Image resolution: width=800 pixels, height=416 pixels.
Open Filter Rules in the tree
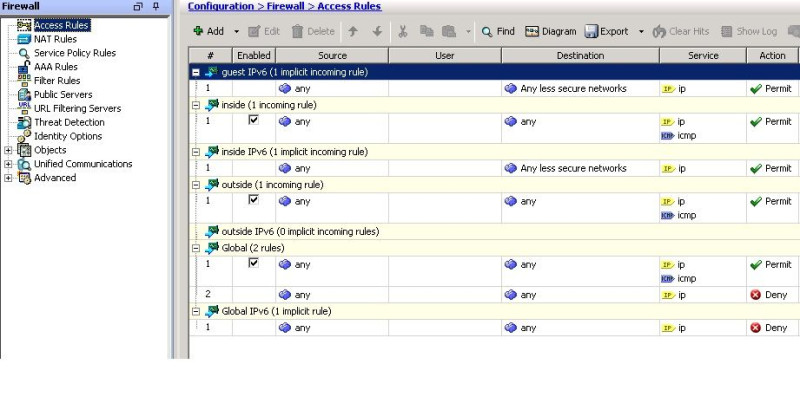pos(57,80)
